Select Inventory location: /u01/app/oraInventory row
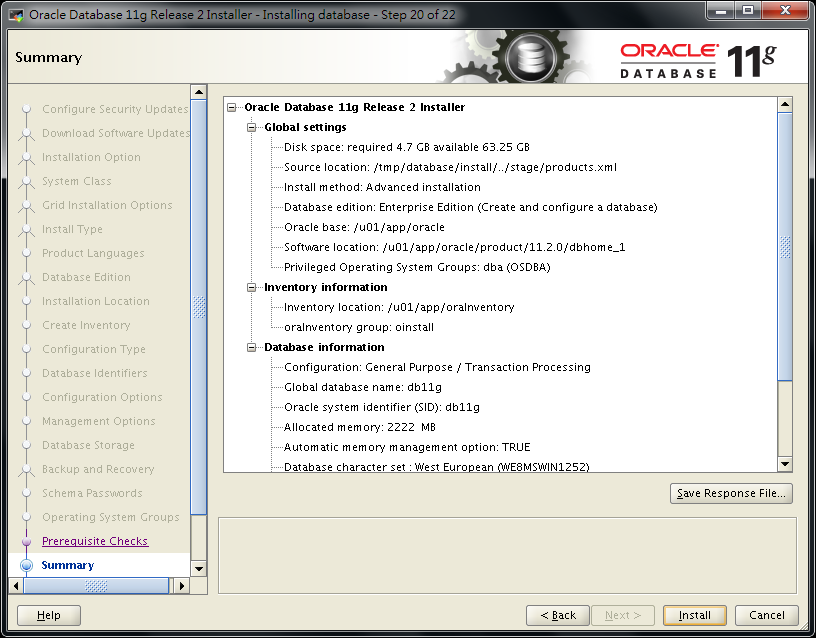 tap(399, 307)
